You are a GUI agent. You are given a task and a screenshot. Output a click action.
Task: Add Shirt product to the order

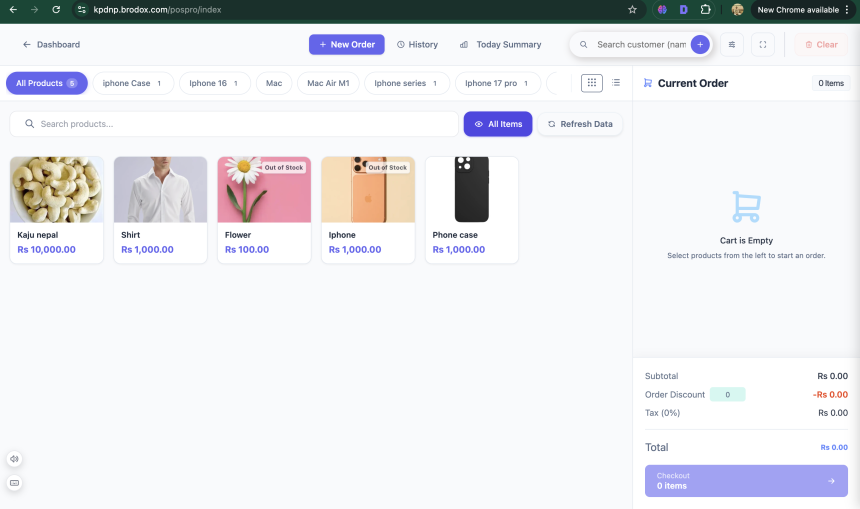click(x=160, y=210)
